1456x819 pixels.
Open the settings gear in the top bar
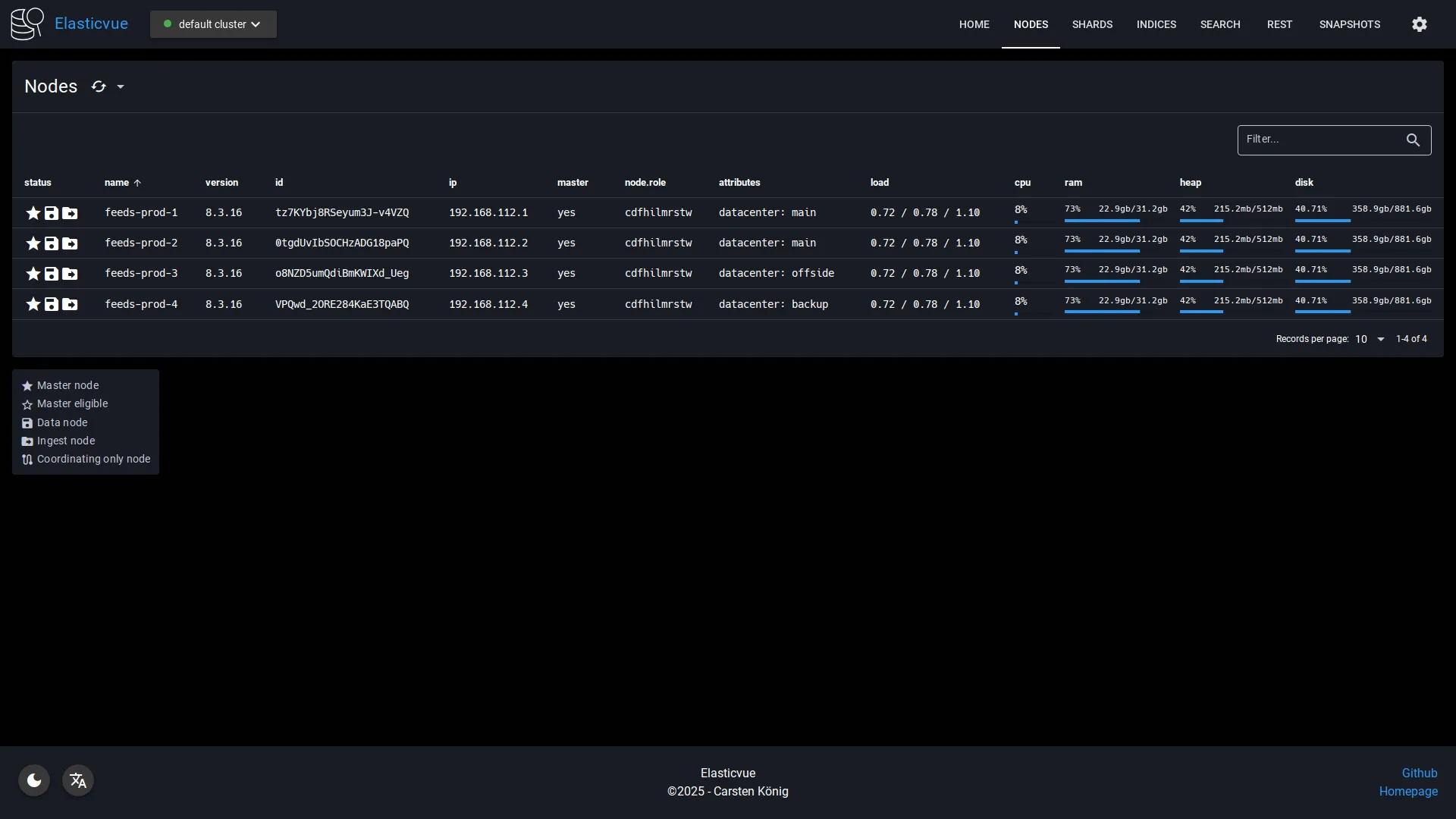[x=1419, y=24]
